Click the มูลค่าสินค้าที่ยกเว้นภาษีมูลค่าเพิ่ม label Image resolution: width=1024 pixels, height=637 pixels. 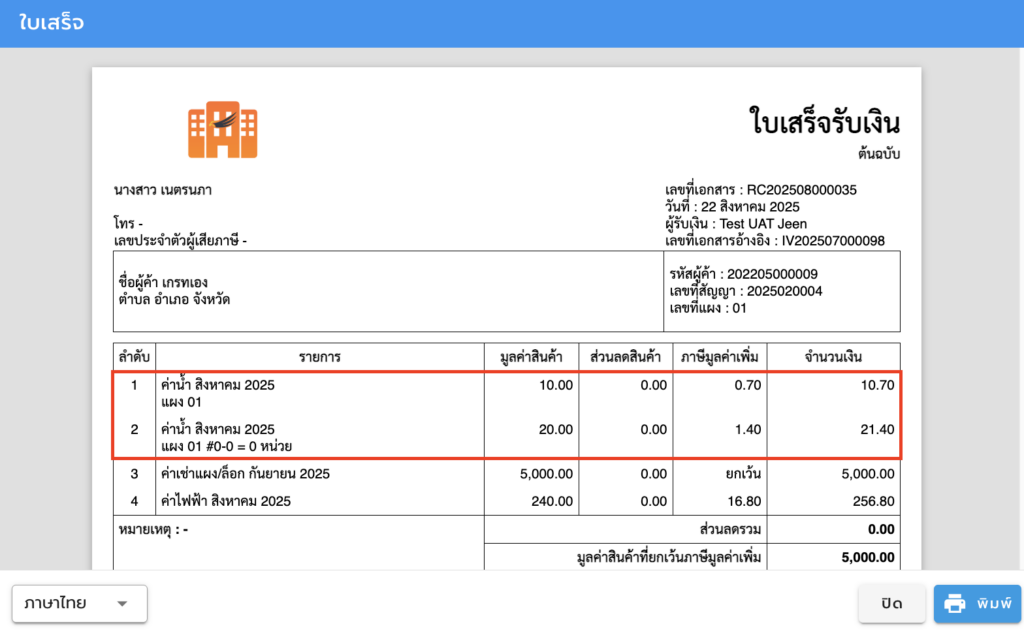(x=669, y=557)
